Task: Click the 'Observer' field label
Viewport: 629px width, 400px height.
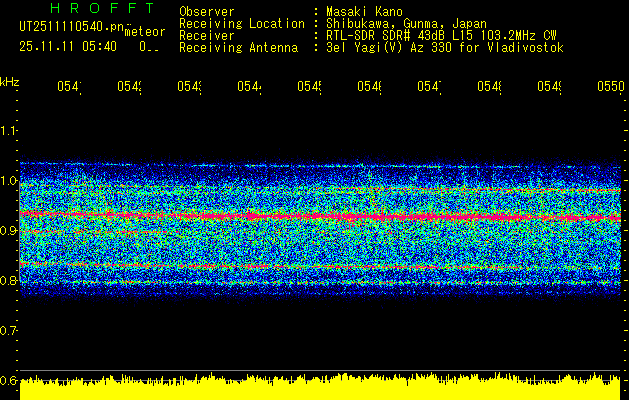Action: tap(206, 11)
